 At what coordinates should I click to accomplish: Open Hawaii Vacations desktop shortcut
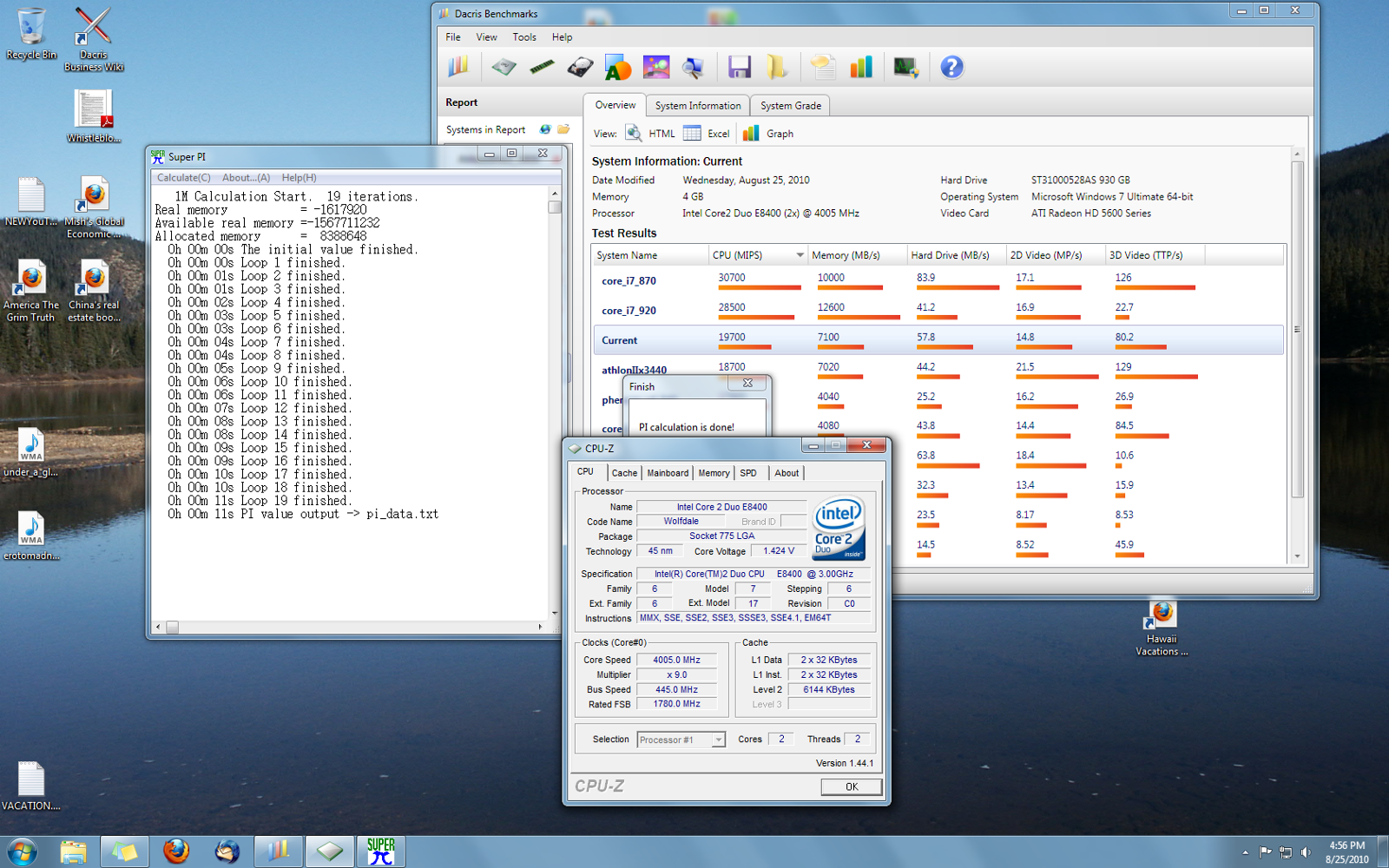(1162, 628)
